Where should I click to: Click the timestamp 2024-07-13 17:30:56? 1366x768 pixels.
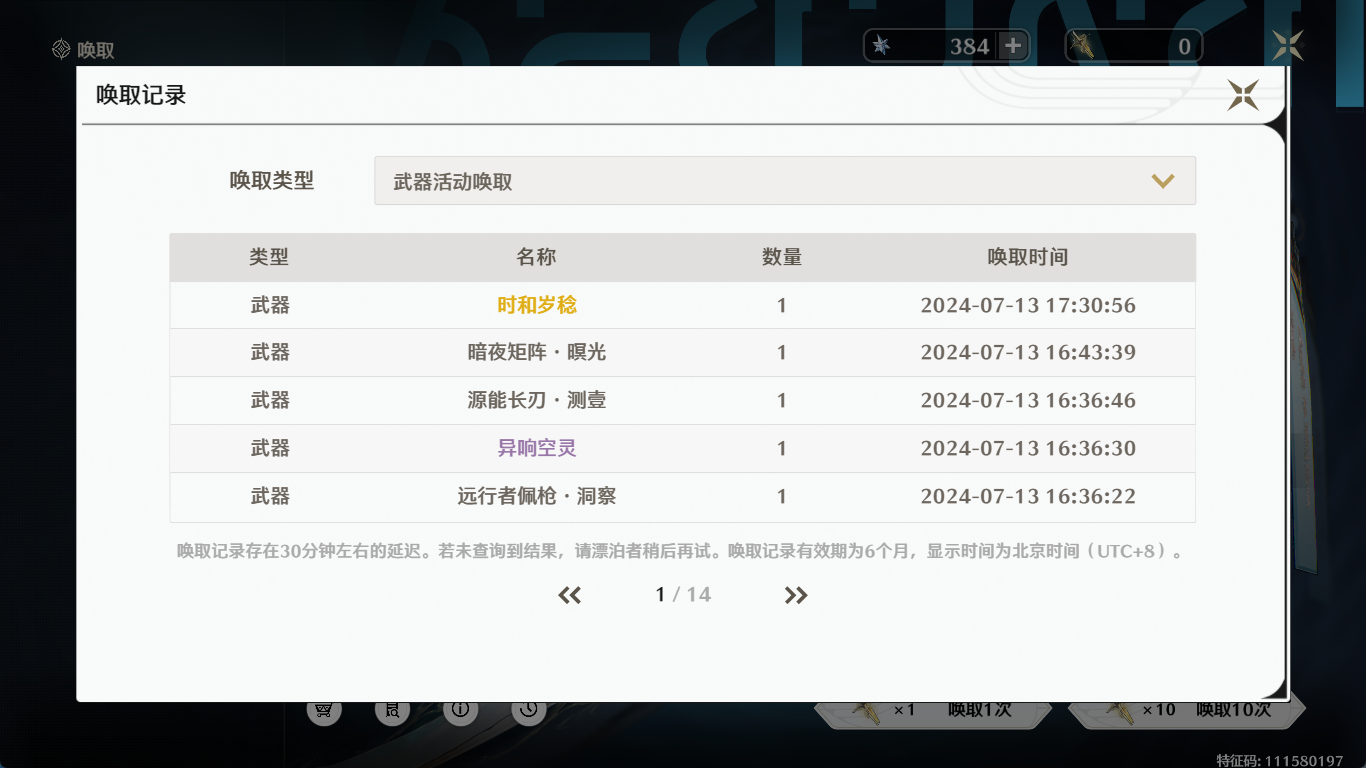pos(1028,305)
